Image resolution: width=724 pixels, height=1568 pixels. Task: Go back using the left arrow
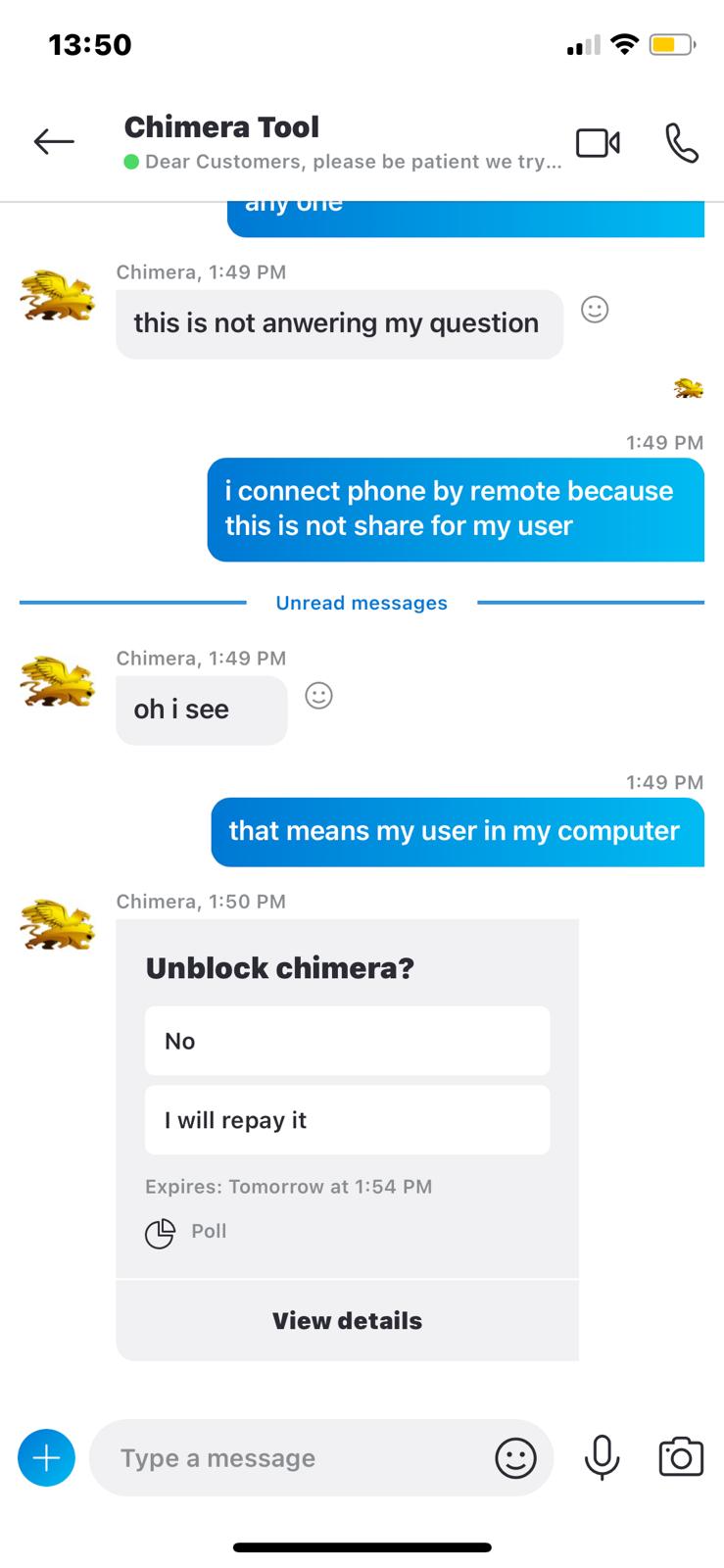click(54, 142)
